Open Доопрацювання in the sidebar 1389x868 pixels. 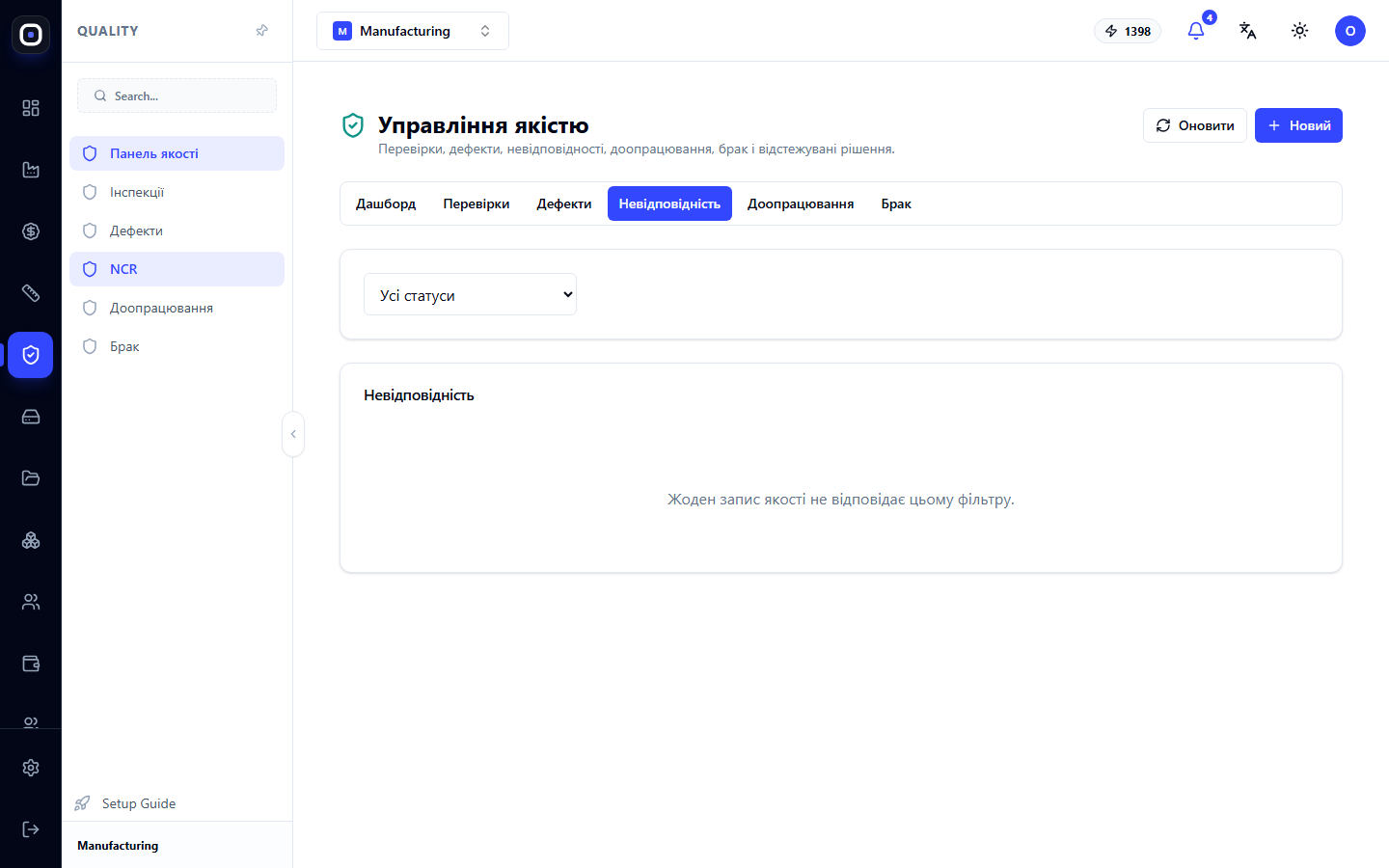point(177,308)
